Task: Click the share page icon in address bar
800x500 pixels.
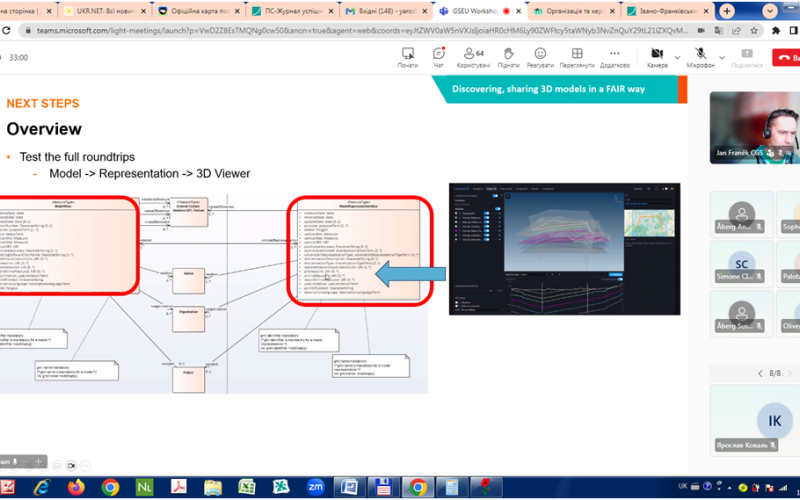Action: (x=736, y=31)
